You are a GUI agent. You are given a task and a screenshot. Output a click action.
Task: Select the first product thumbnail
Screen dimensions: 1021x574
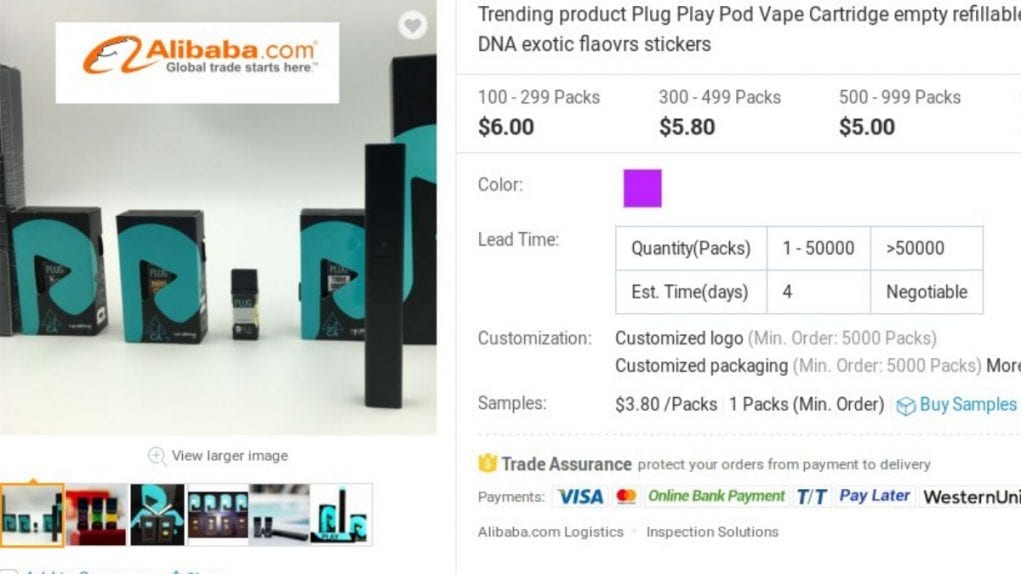32,514
